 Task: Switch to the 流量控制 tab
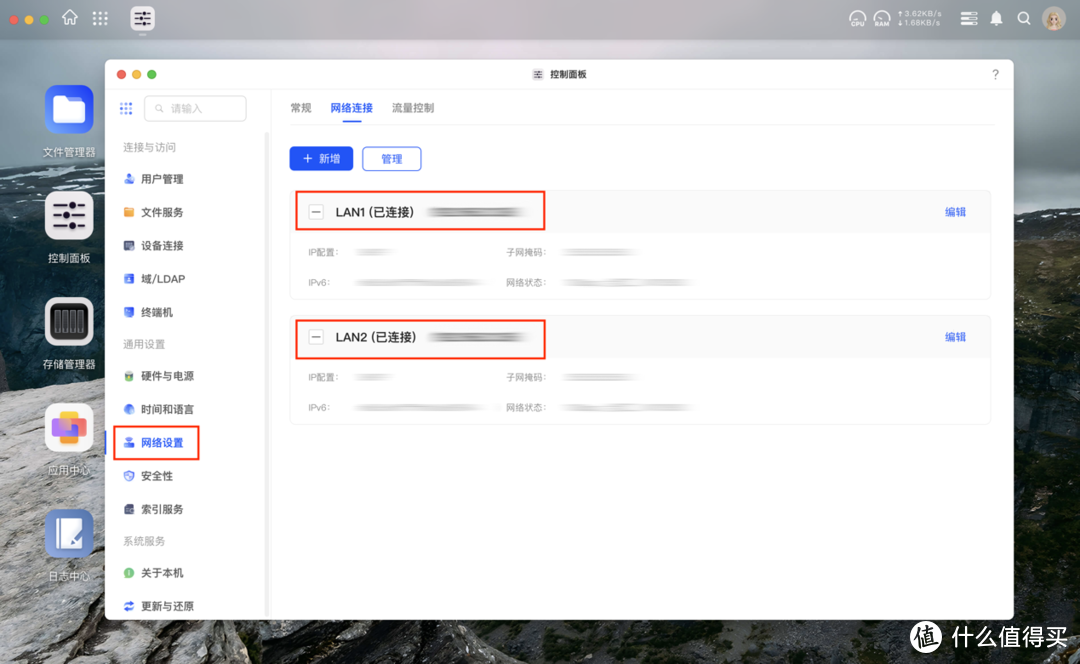pyautogui.click(x=413, y=108)
